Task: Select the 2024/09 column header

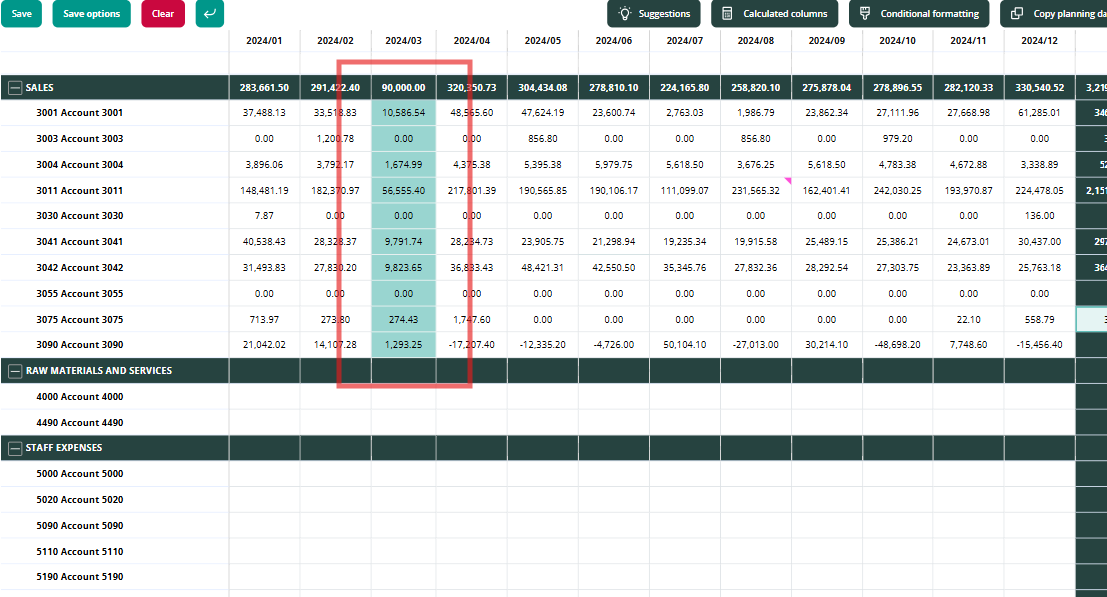Action: (x=827, y=41)
